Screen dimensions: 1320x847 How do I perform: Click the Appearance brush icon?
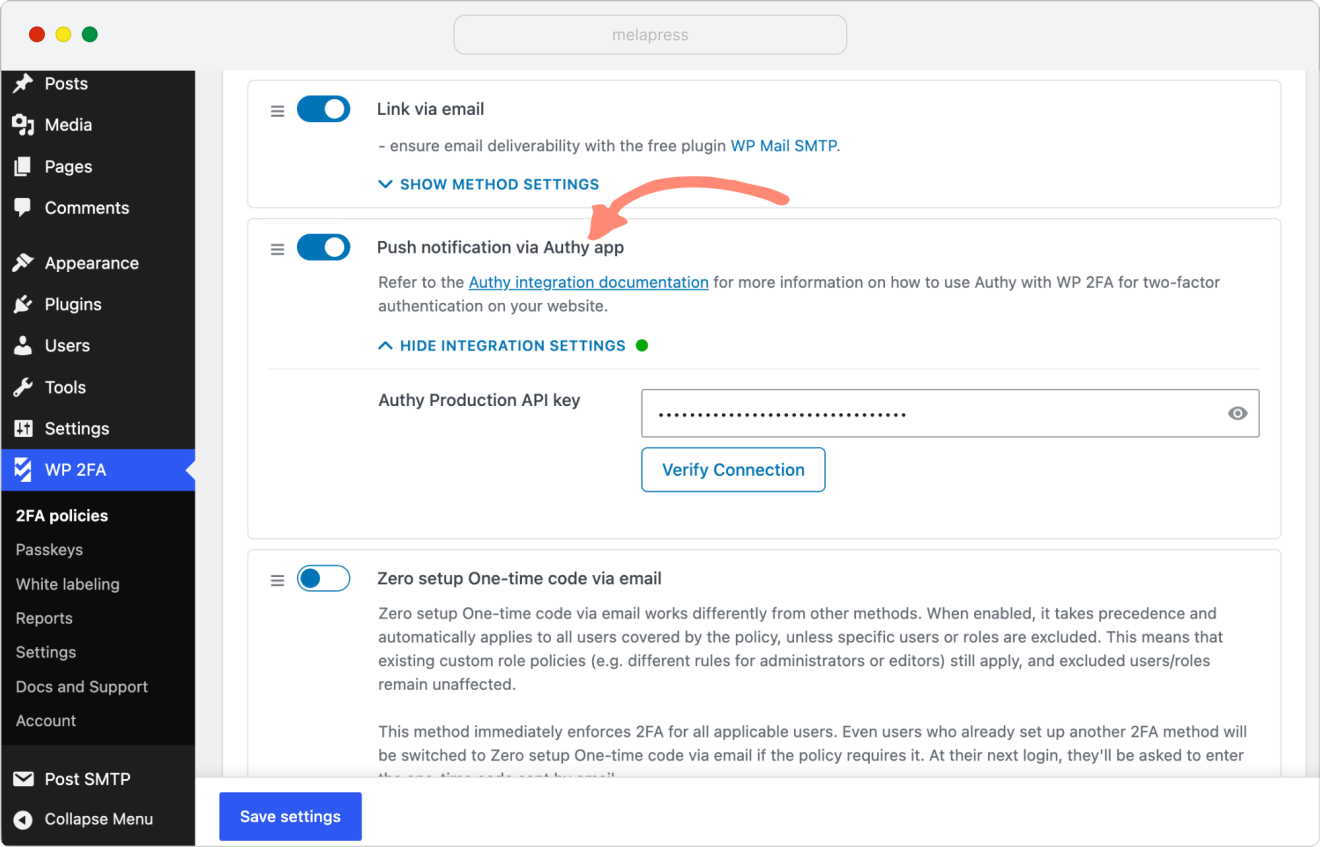click(x=23, y=263)
